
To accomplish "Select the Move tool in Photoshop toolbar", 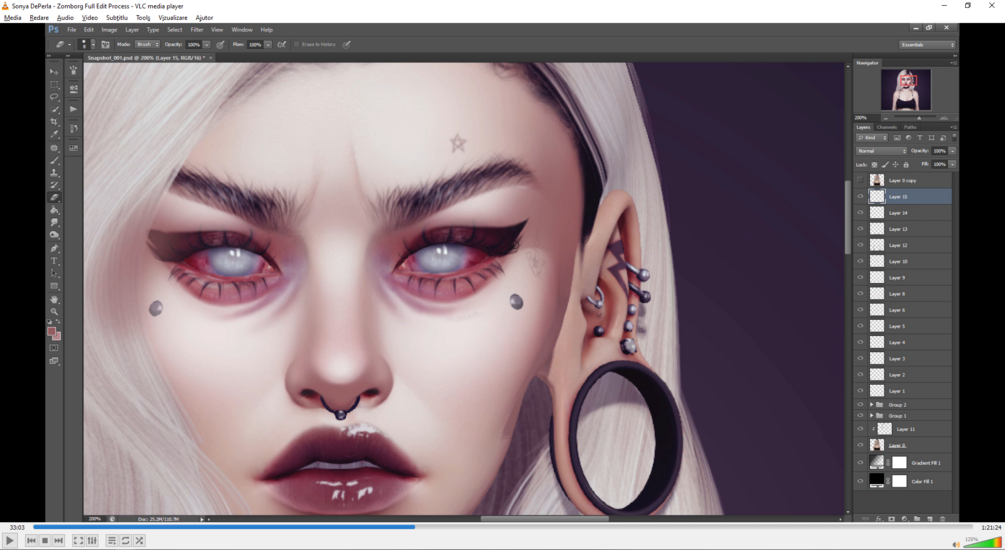I will [54, 72].
